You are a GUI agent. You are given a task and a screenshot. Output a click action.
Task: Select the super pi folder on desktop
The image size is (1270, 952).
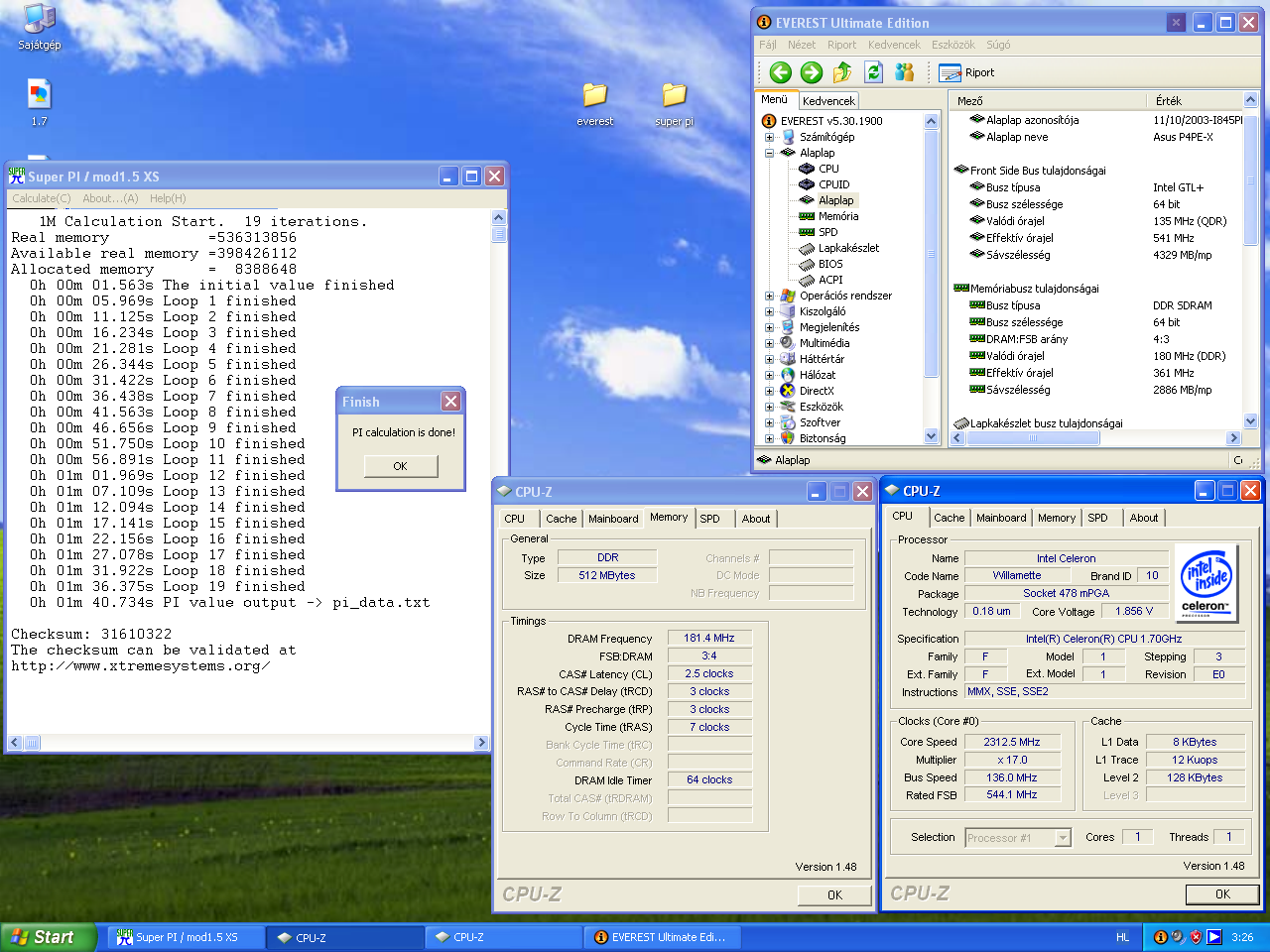click(x=674, y=104)
